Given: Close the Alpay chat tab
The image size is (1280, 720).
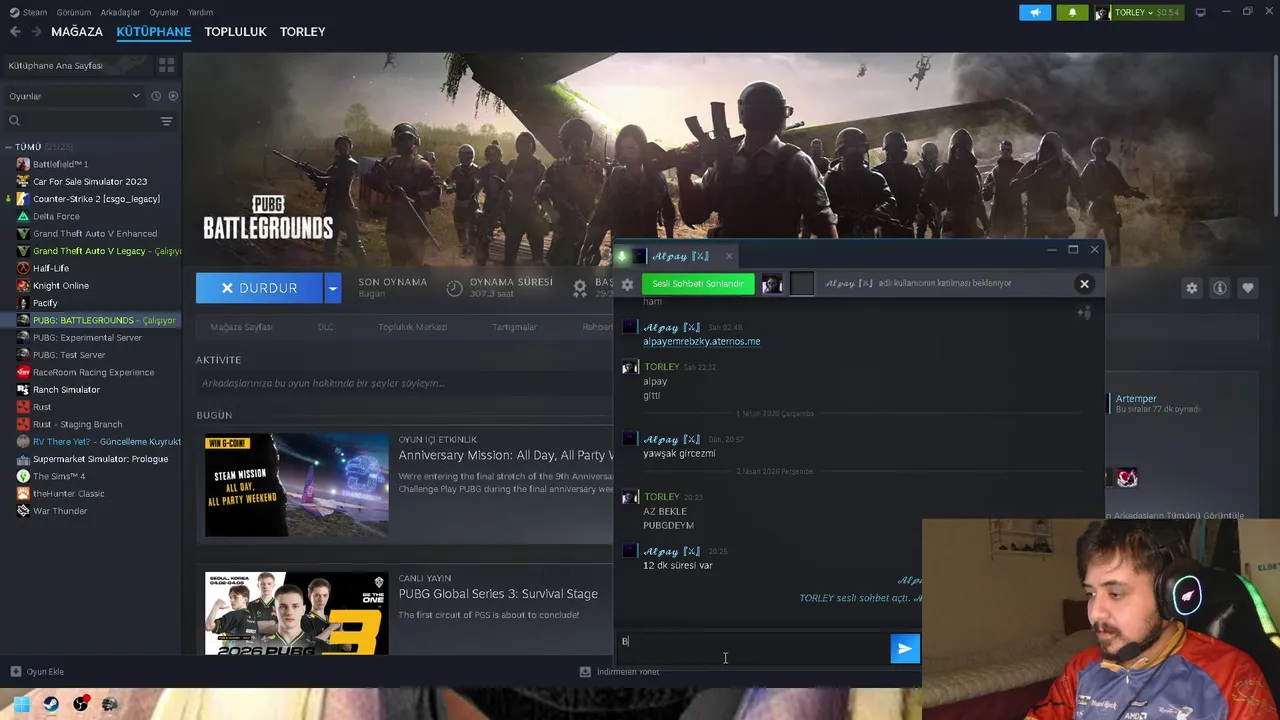Looking at the screenshot, I should click(729, 257).
